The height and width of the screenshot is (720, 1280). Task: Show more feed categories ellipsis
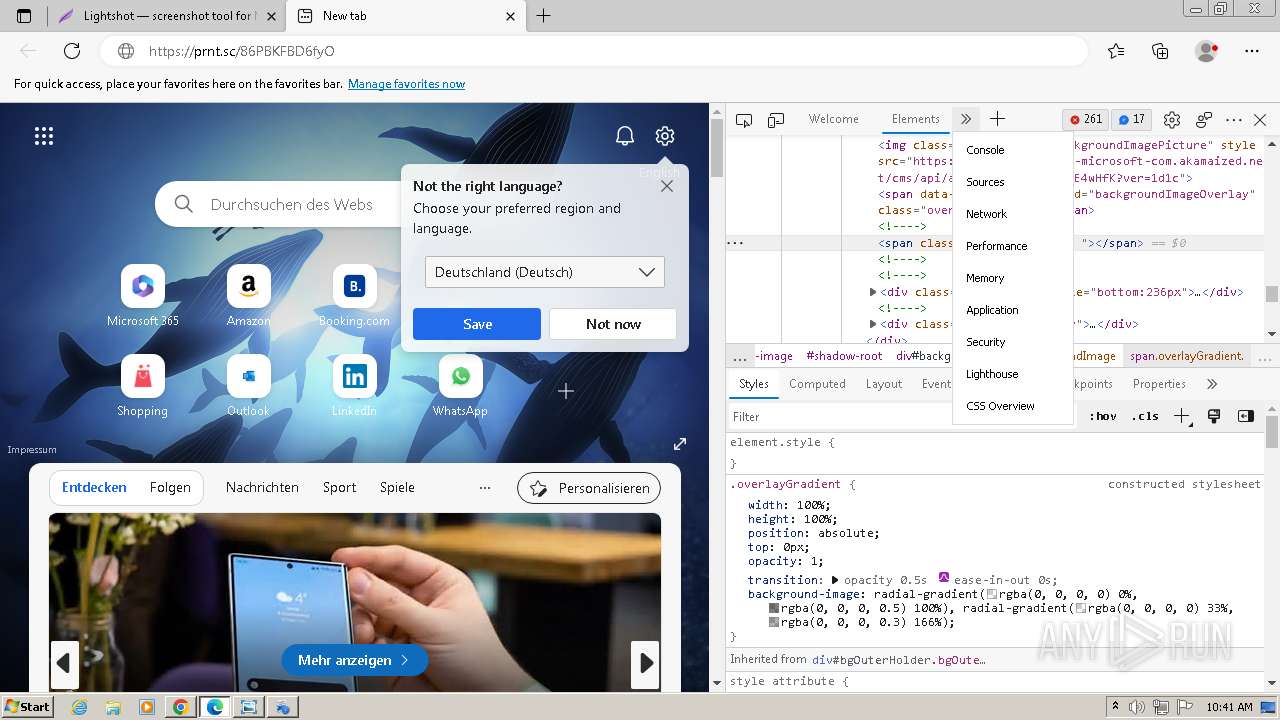(x=485, y=488)
